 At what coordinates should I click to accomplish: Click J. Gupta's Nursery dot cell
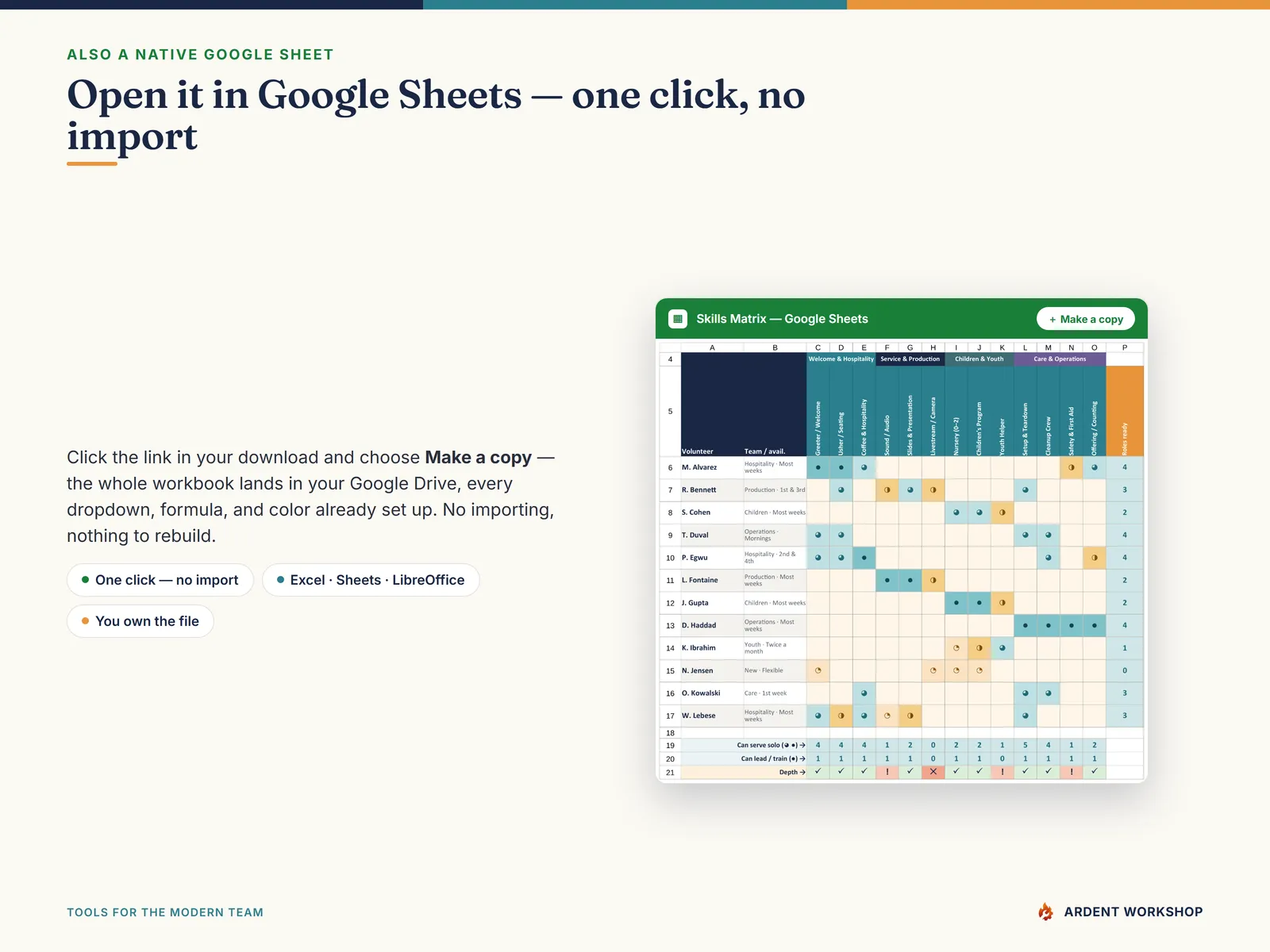(x=956, y=603)
